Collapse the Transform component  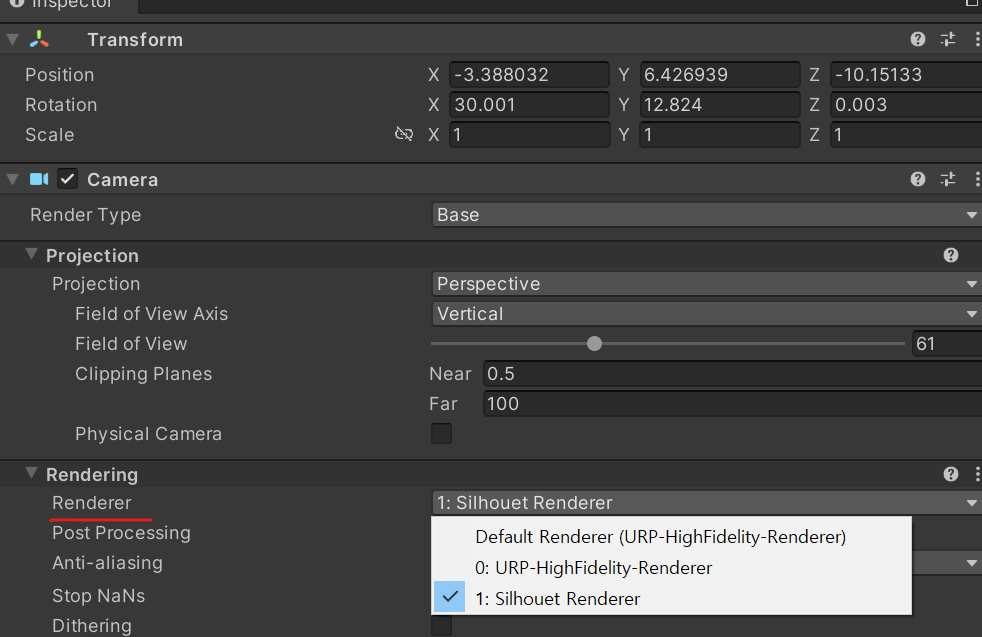click(x=12, y=39)
